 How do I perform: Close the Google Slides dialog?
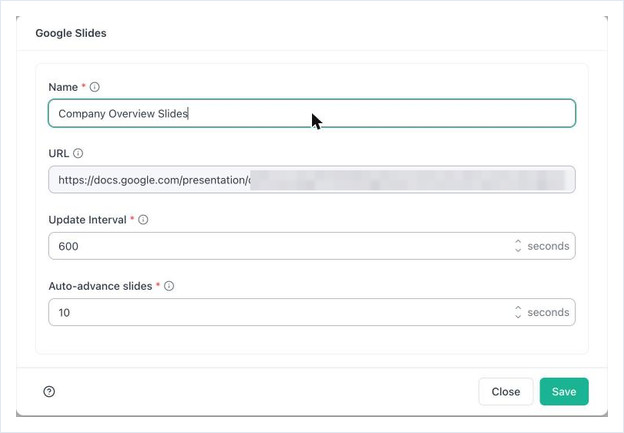[506, 392]
